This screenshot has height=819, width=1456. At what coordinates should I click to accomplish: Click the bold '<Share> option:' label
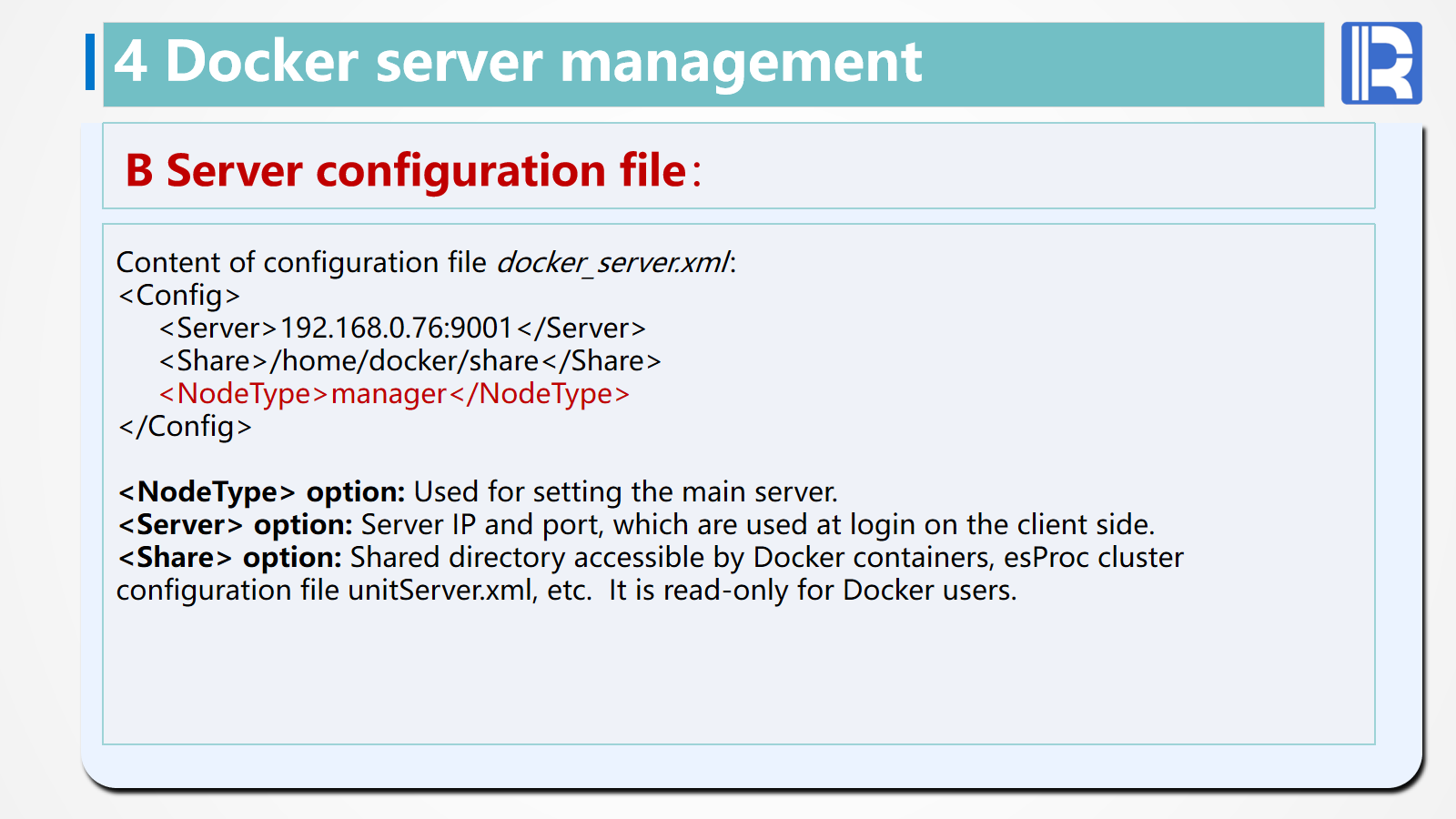(229, 558)
